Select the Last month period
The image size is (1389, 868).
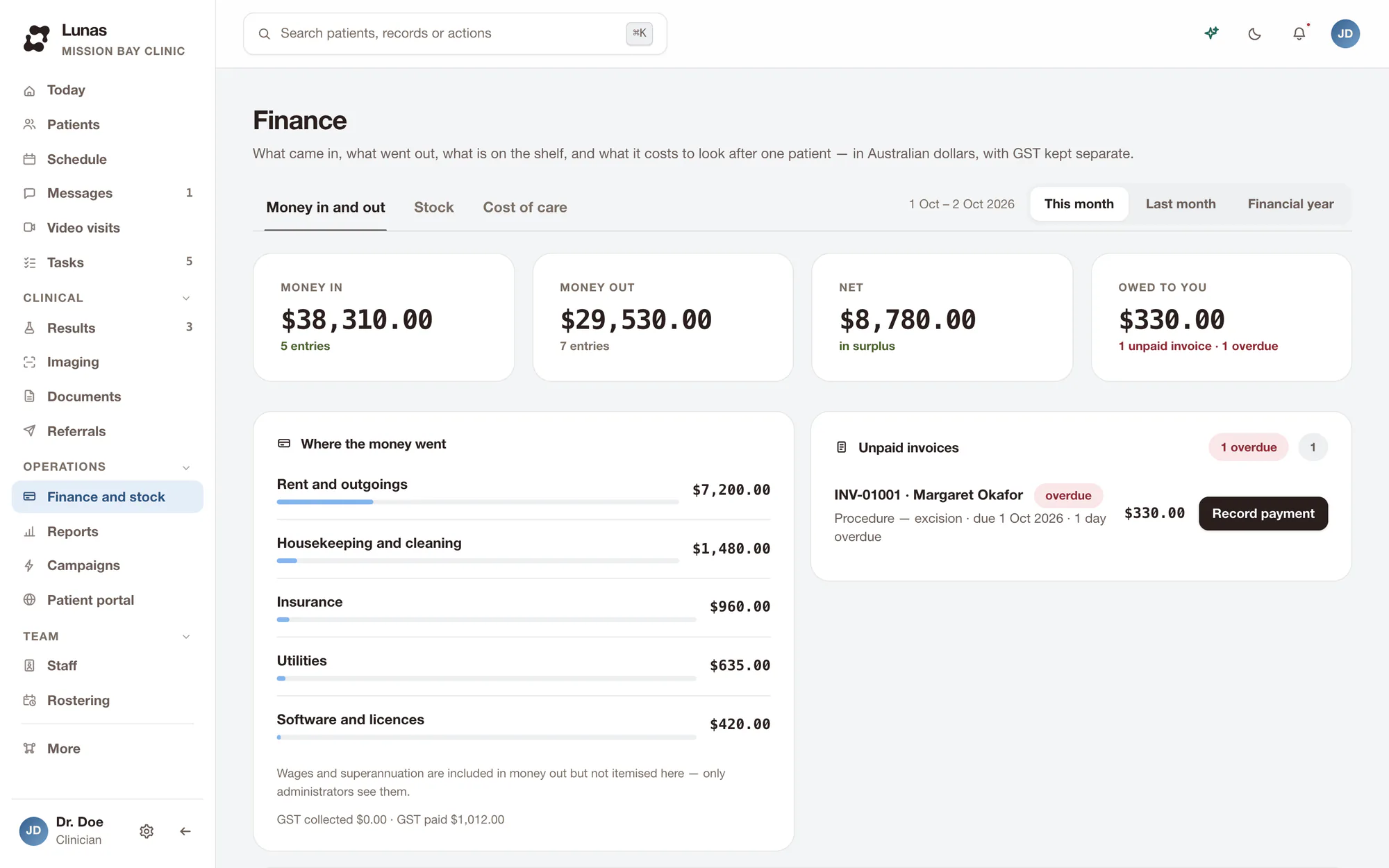1181,204
